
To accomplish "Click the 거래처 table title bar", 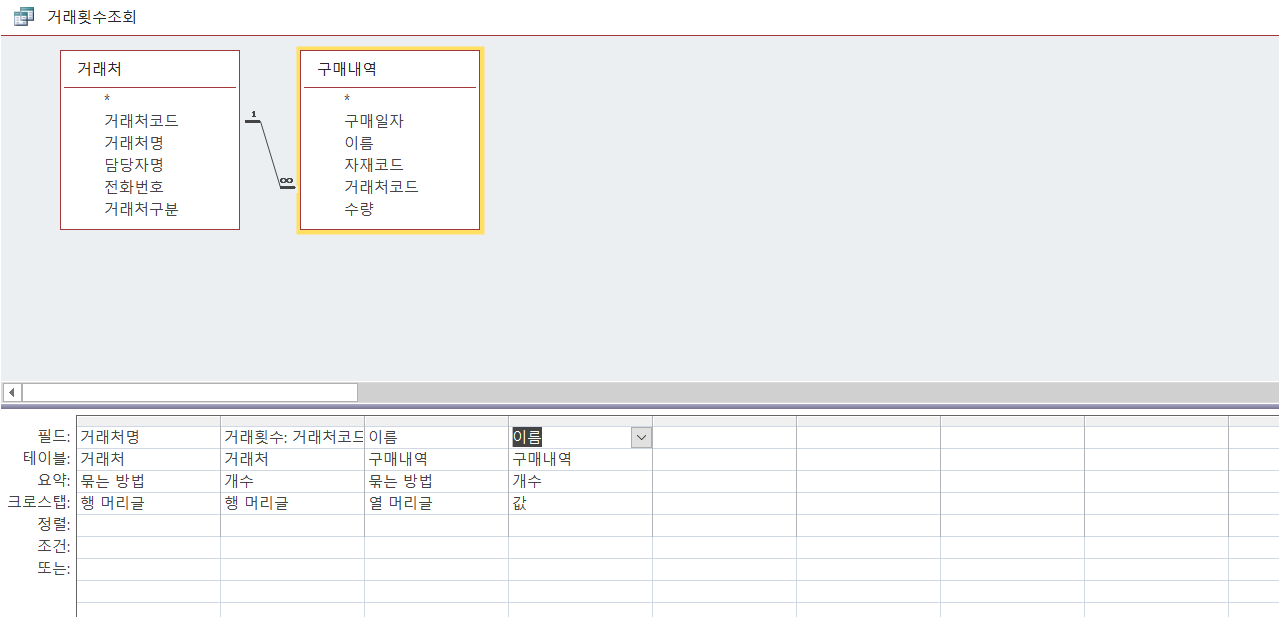I will [150, 69].
